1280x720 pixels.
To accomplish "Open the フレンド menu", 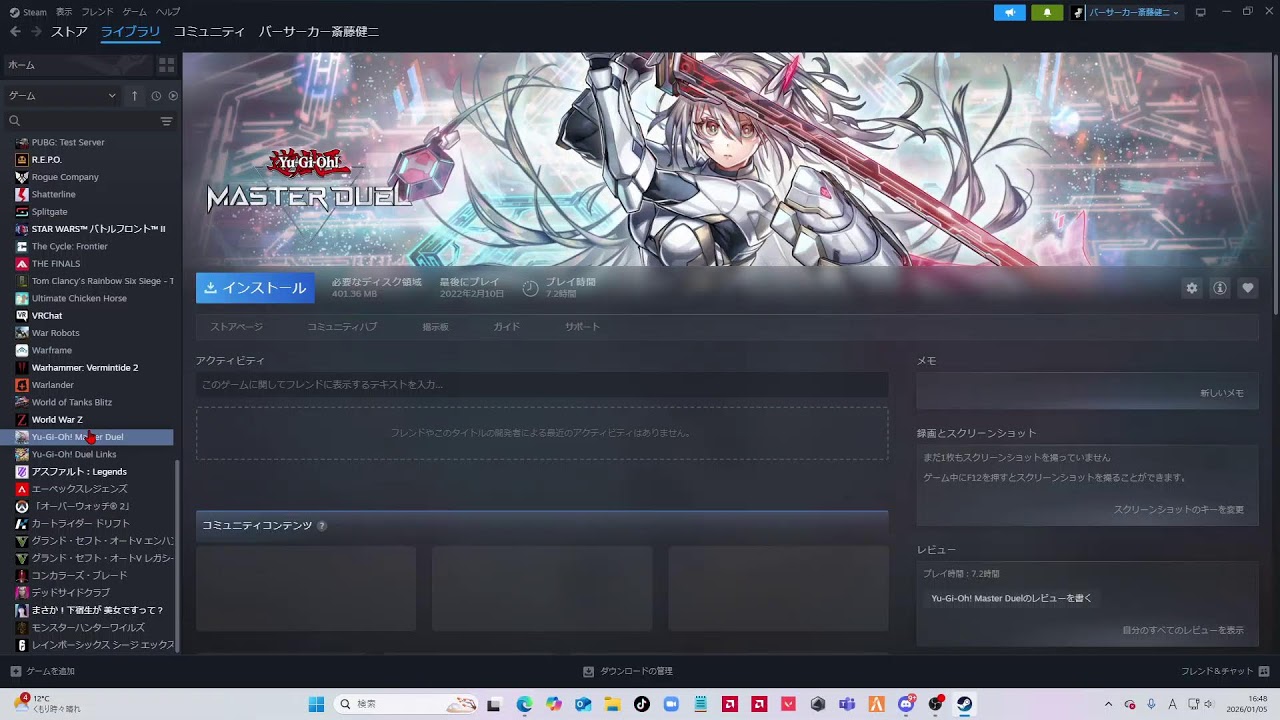I will (97, 12).
